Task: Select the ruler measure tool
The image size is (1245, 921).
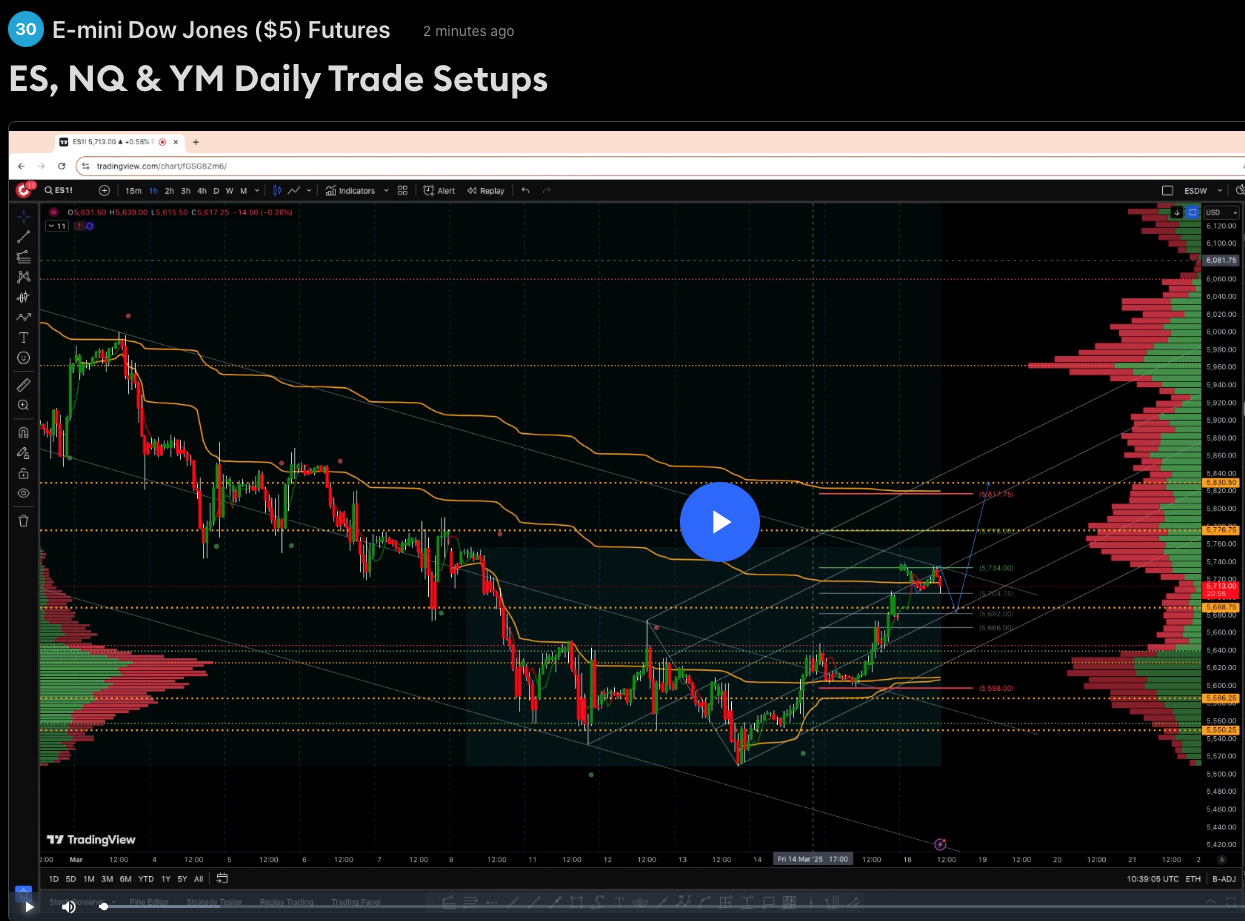Action: pyautogui.click(x=24, y=384)
